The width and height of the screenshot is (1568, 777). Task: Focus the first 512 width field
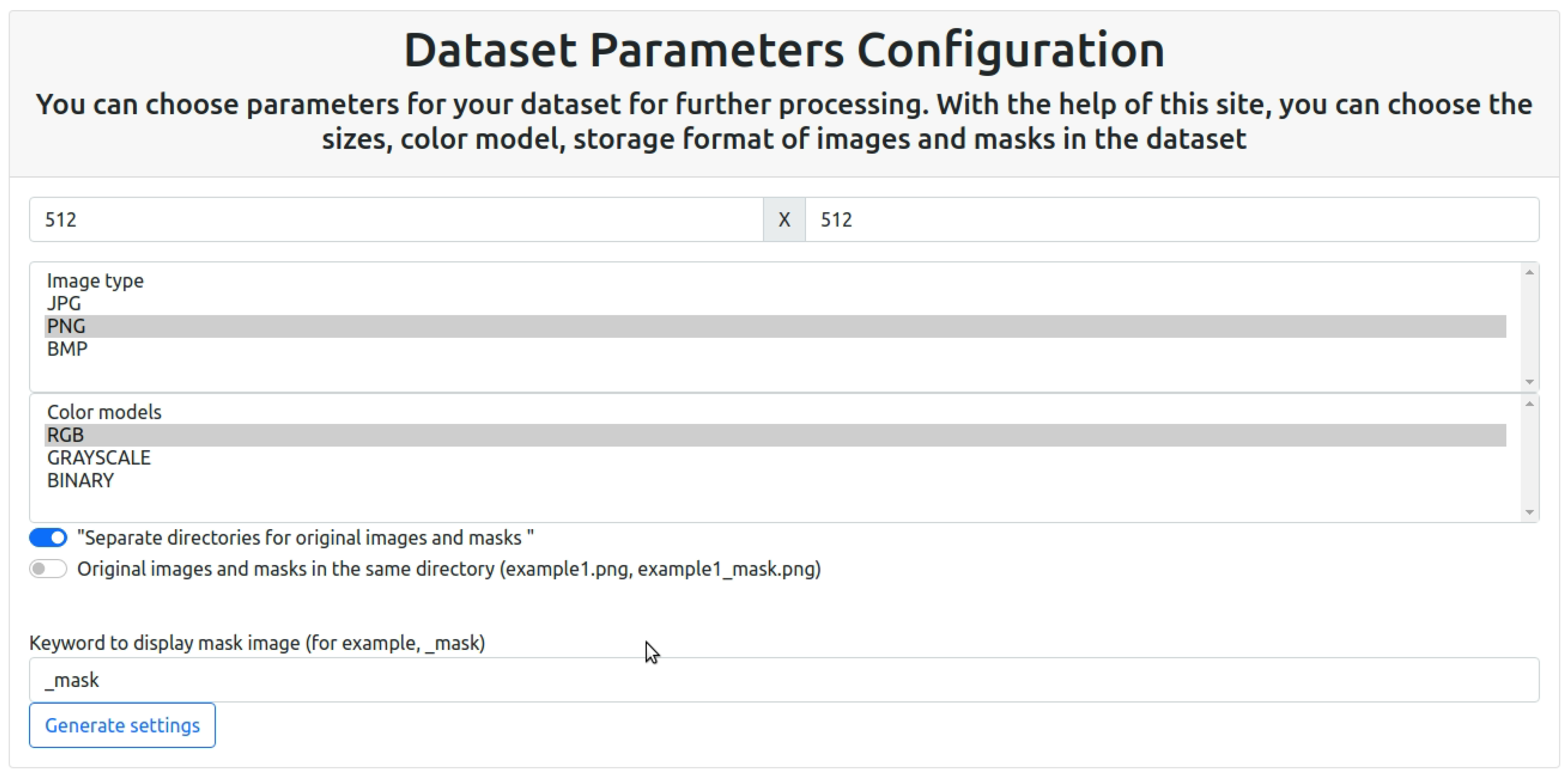[396, 219]
